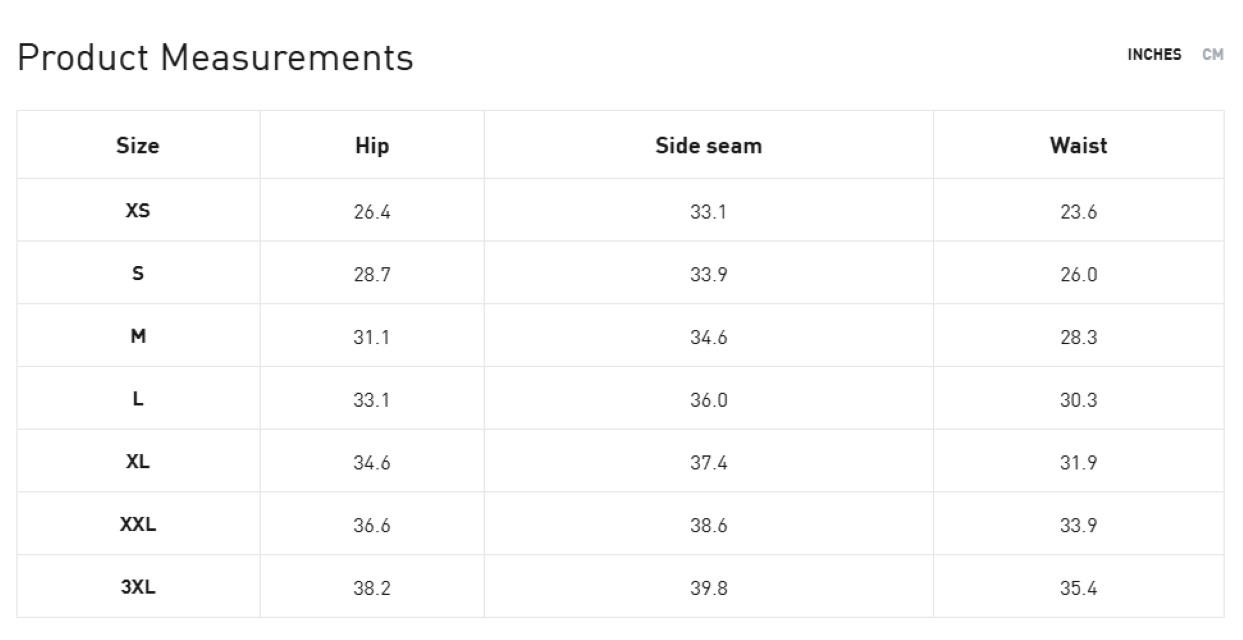Click the Waist column header
This screenshot has width=1243, height=640.
coord(1078,146)
